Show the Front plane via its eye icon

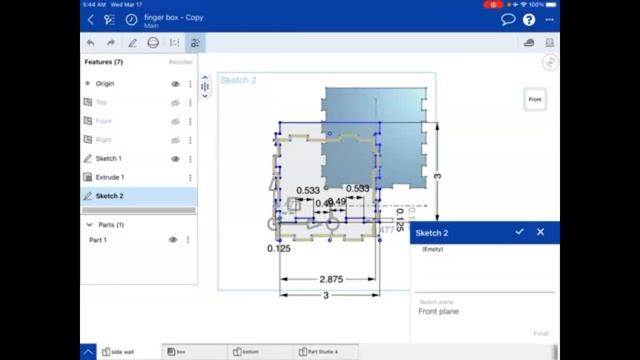(x=175, y=121)
